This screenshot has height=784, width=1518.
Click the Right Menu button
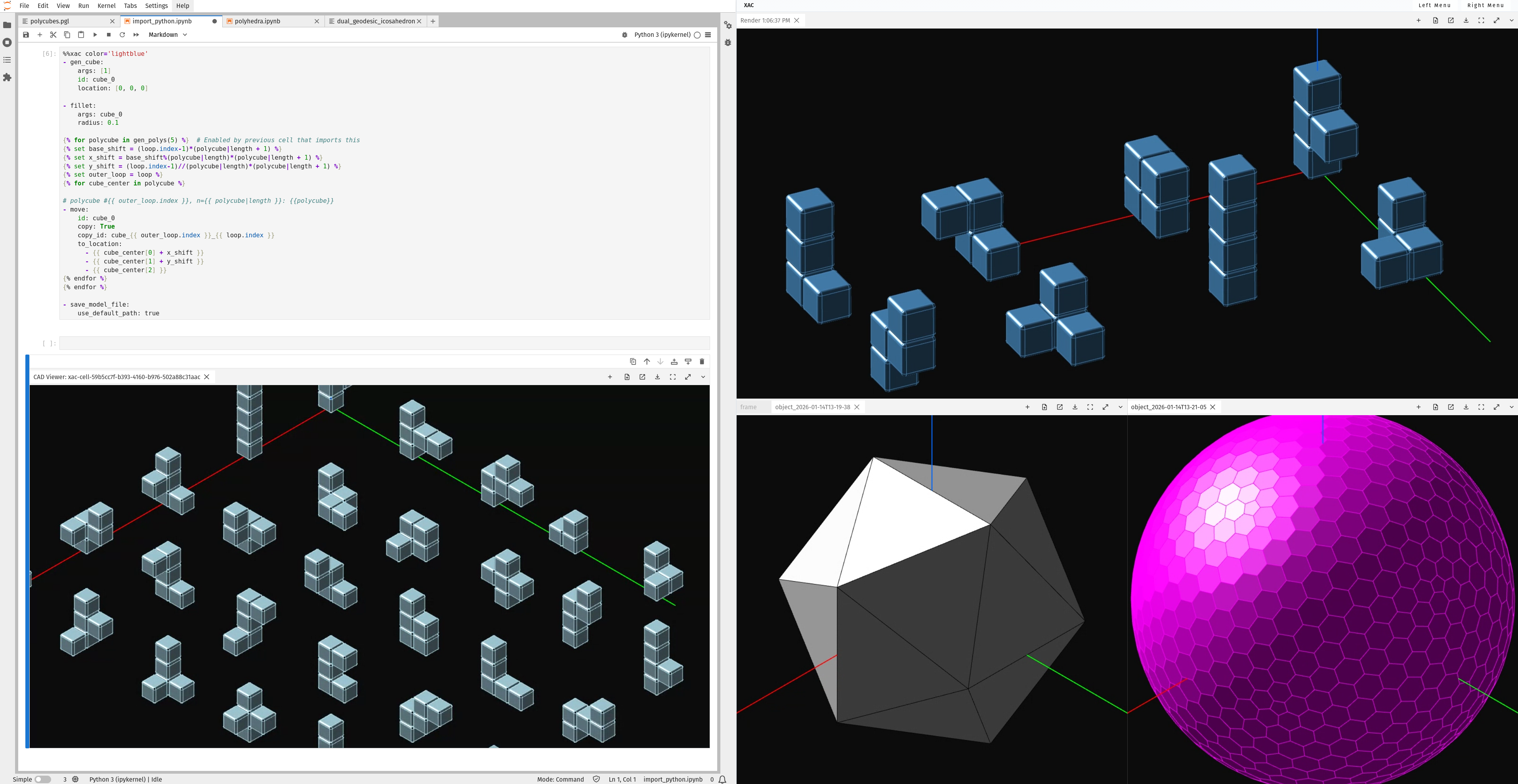[1485, 5]
